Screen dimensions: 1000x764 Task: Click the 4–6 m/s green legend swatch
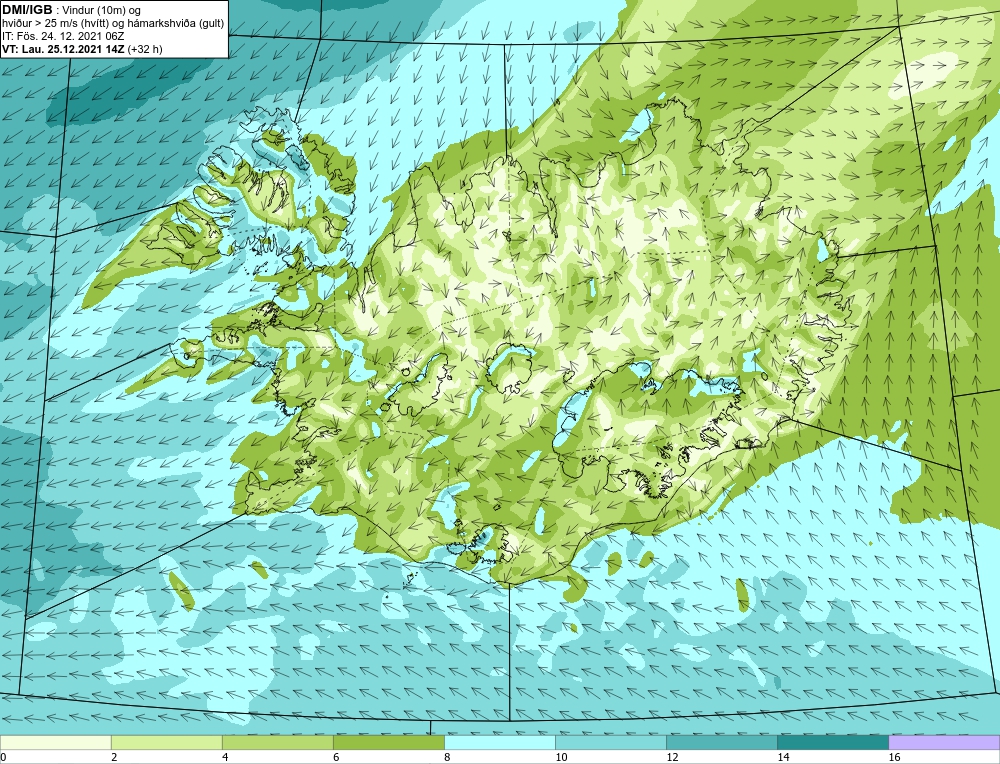click(x=277, y=742)
